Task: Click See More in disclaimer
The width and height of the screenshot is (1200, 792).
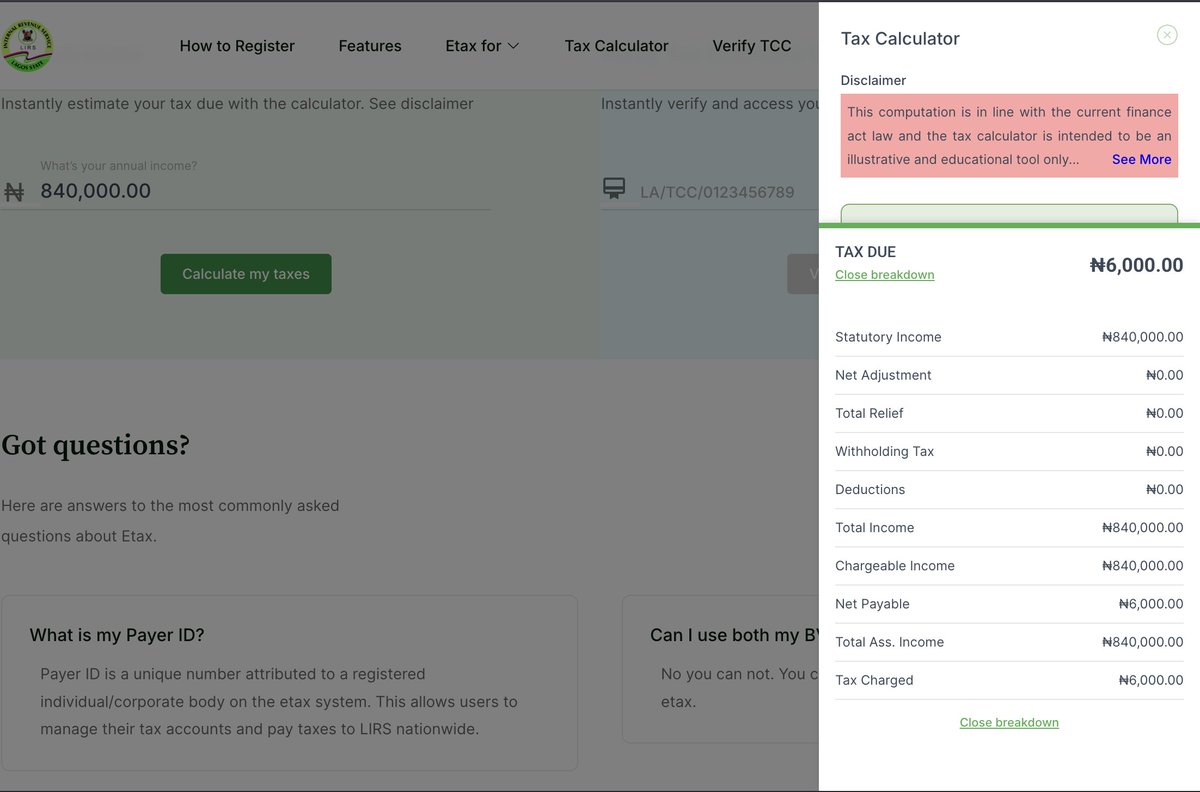Action: (x=1141, y=159)
